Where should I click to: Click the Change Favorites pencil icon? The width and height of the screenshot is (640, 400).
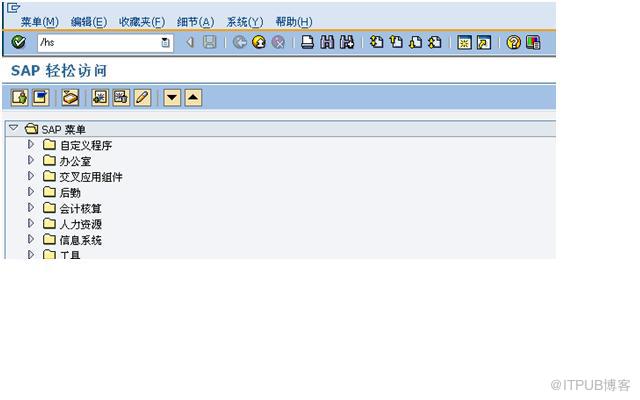[x=142, y=98]
